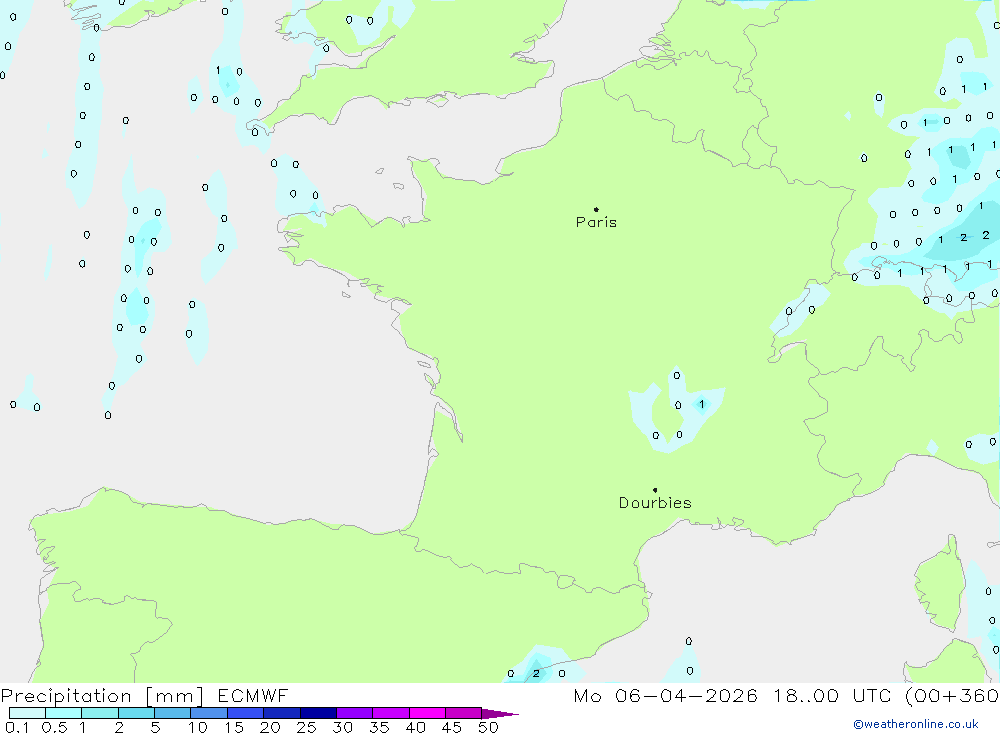Click the forecast date 06-04-2026 text
Screen dimensions: 1000x733
[686, 696]
